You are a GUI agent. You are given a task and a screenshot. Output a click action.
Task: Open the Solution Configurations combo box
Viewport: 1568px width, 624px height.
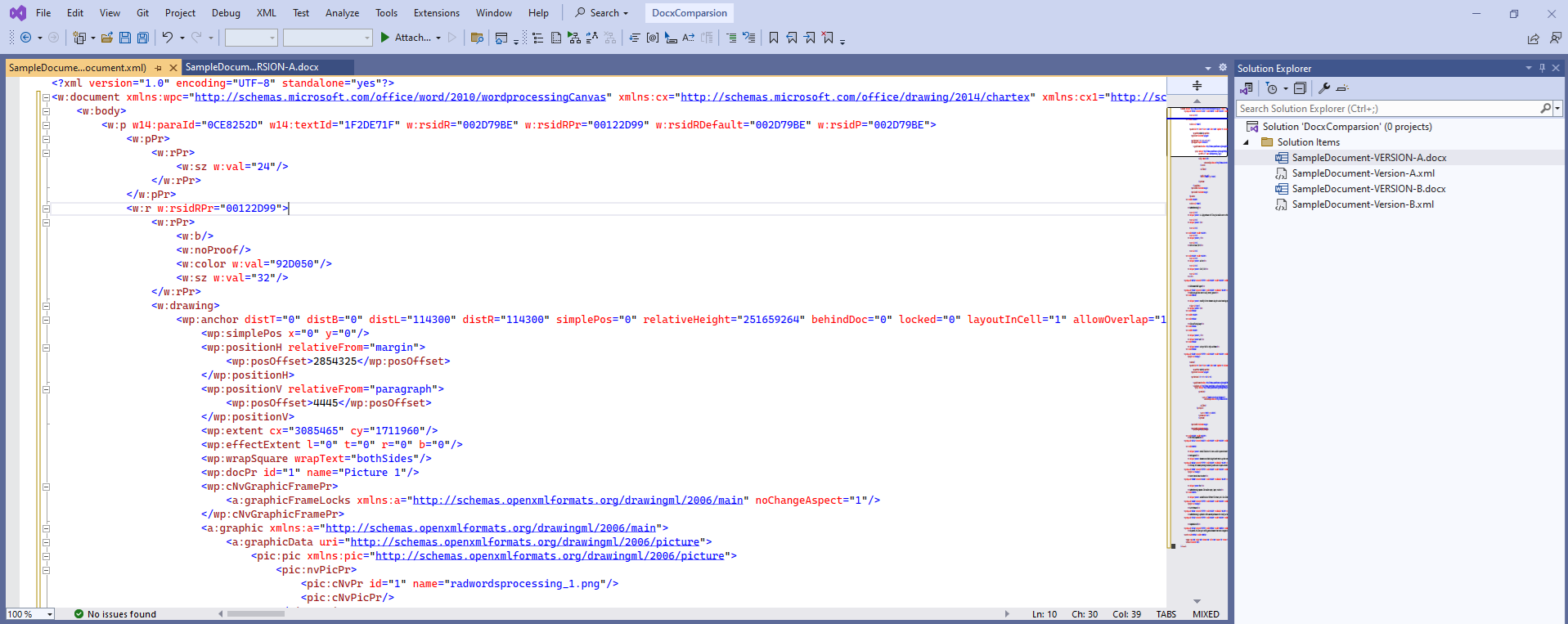click(x=251, y=38)
